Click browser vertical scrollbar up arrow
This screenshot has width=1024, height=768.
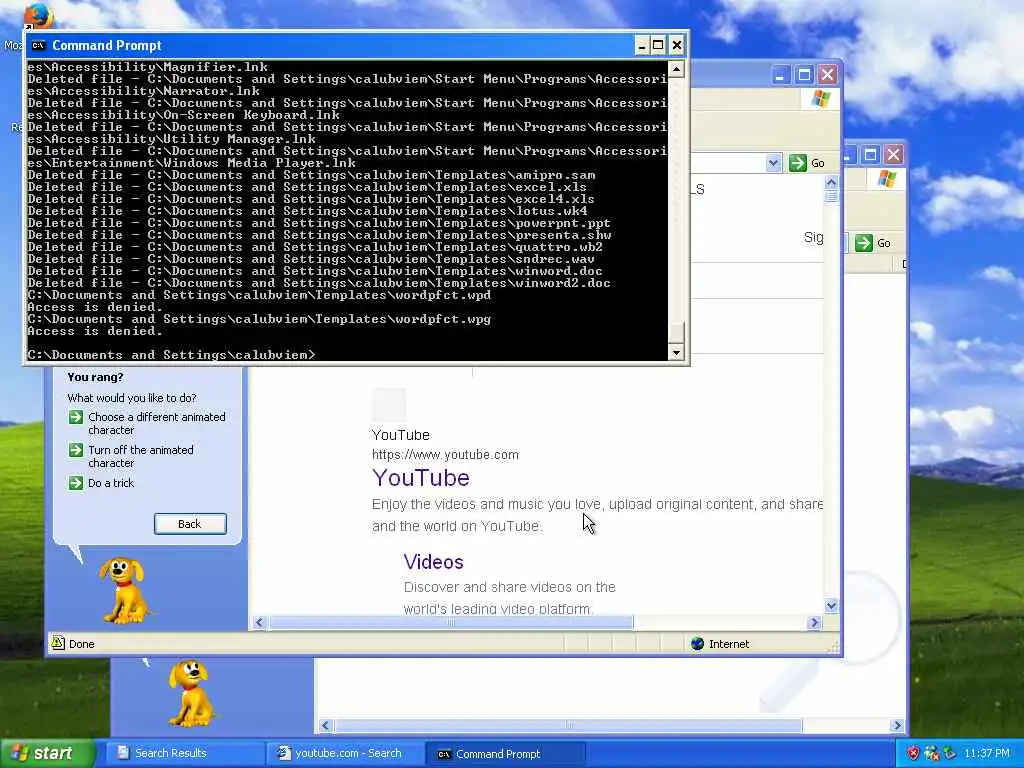pos(831,182)
